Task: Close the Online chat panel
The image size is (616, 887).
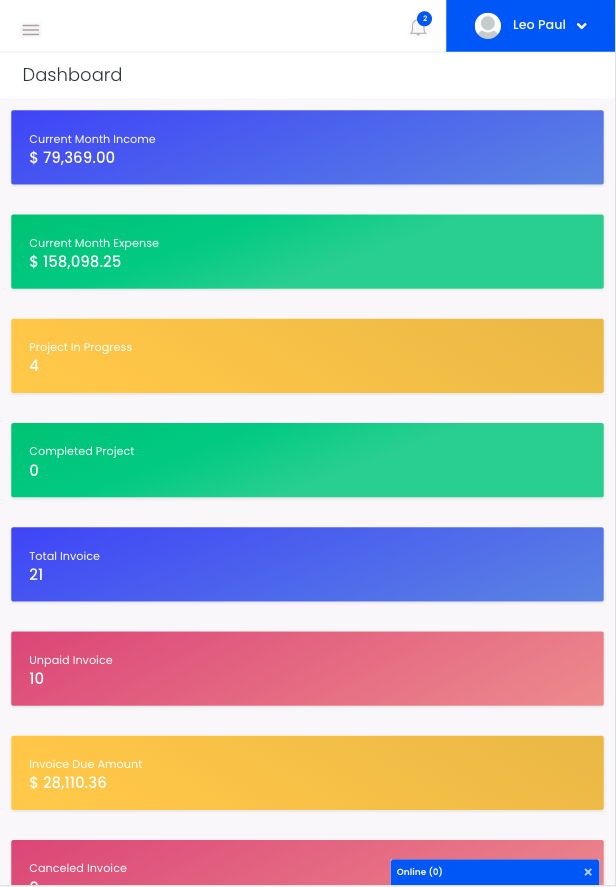Action: pos(588,872)
